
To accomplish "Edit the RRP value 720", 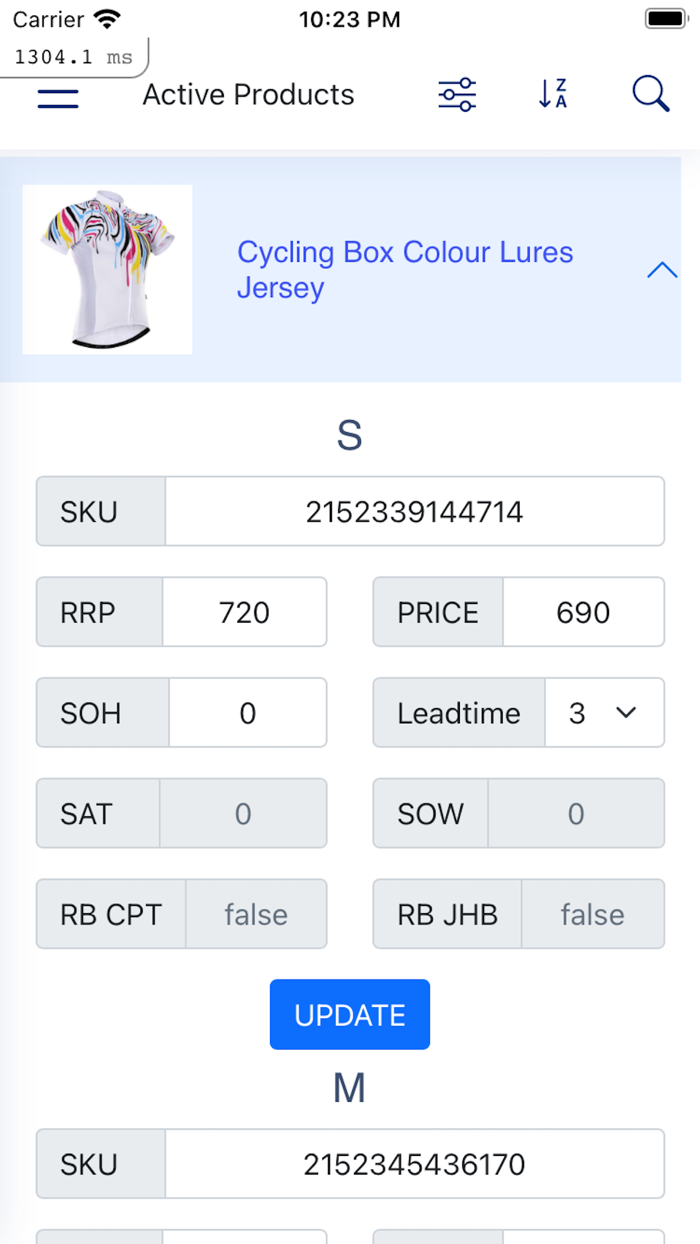I will (x=245, y=612).
